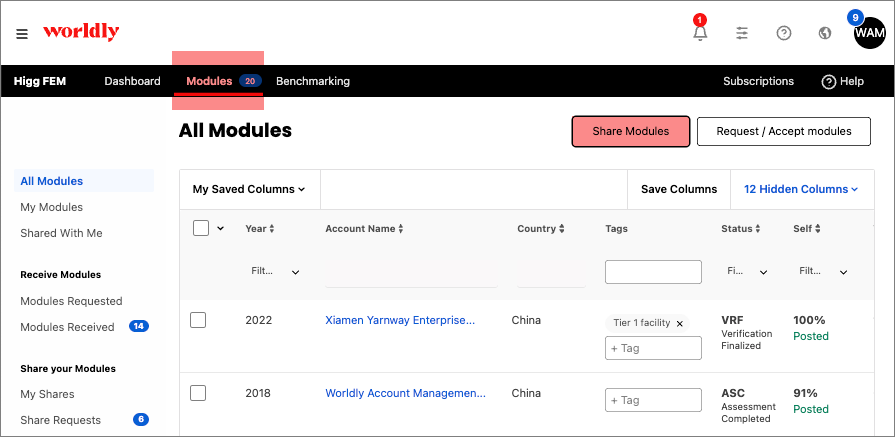Click the Share Modules button
895x437 pixels.
(x=631, y=131)
